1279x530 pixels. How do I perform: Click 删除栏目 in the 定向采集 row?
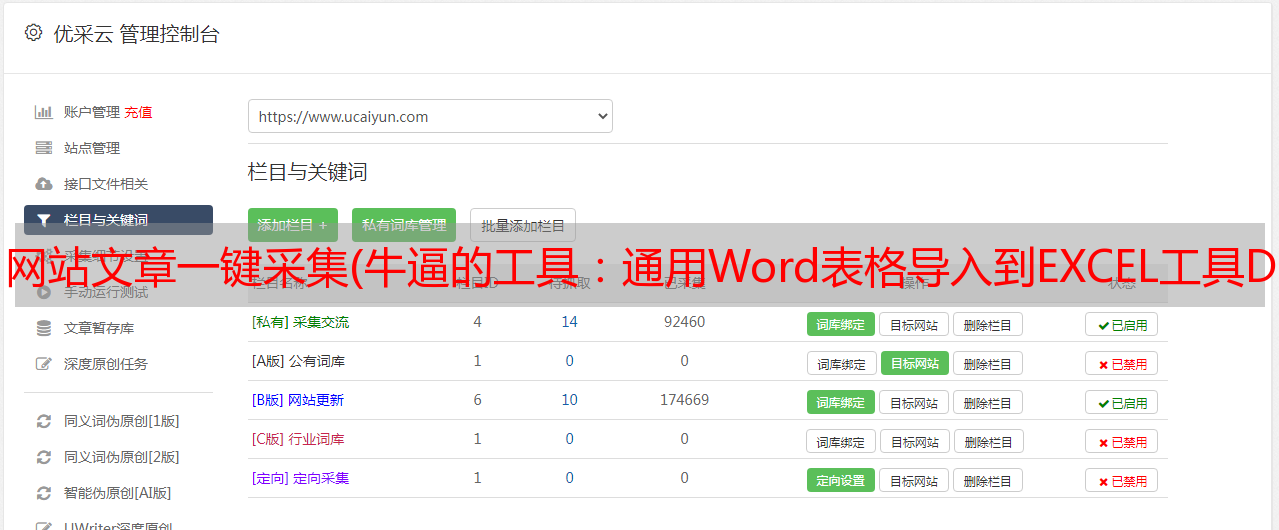coord(988,480)
